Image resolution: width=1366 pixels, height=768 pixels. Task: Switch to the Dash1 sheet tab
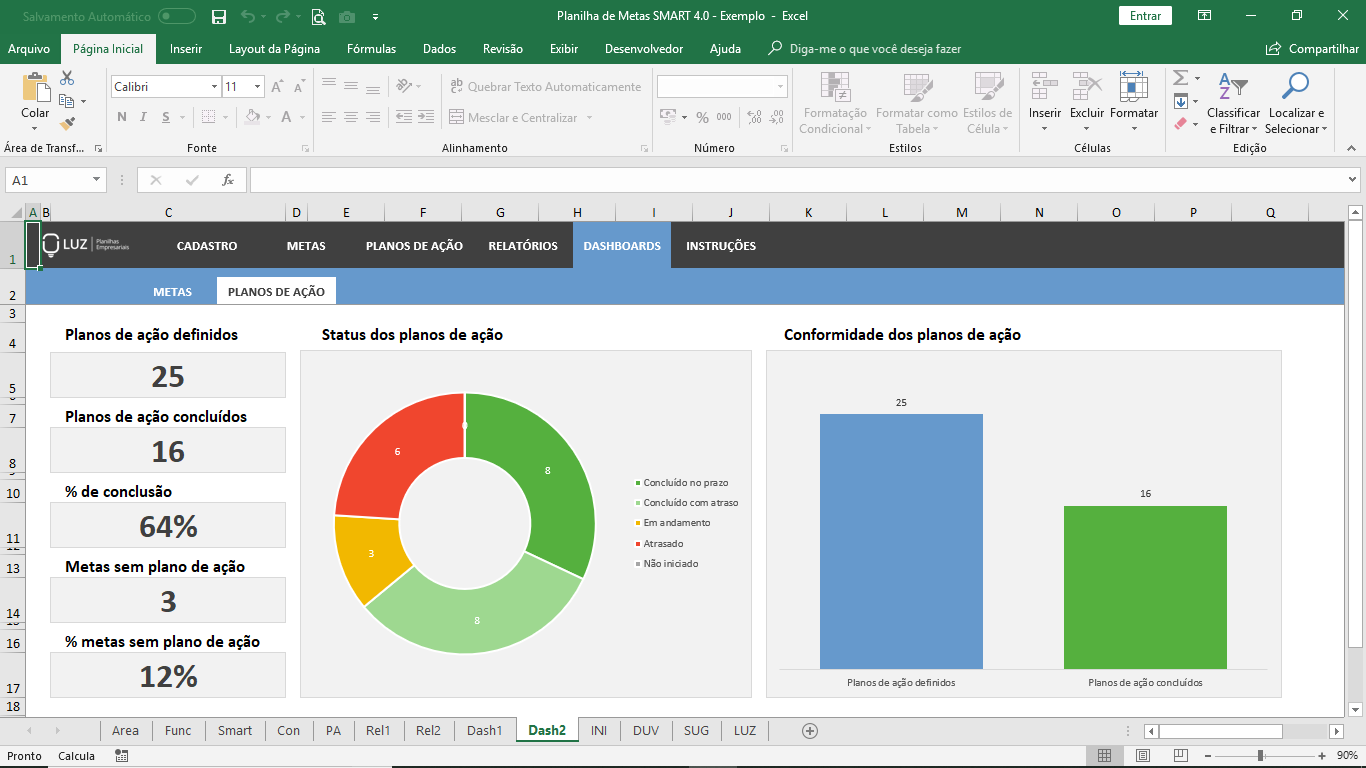(485, 731)
